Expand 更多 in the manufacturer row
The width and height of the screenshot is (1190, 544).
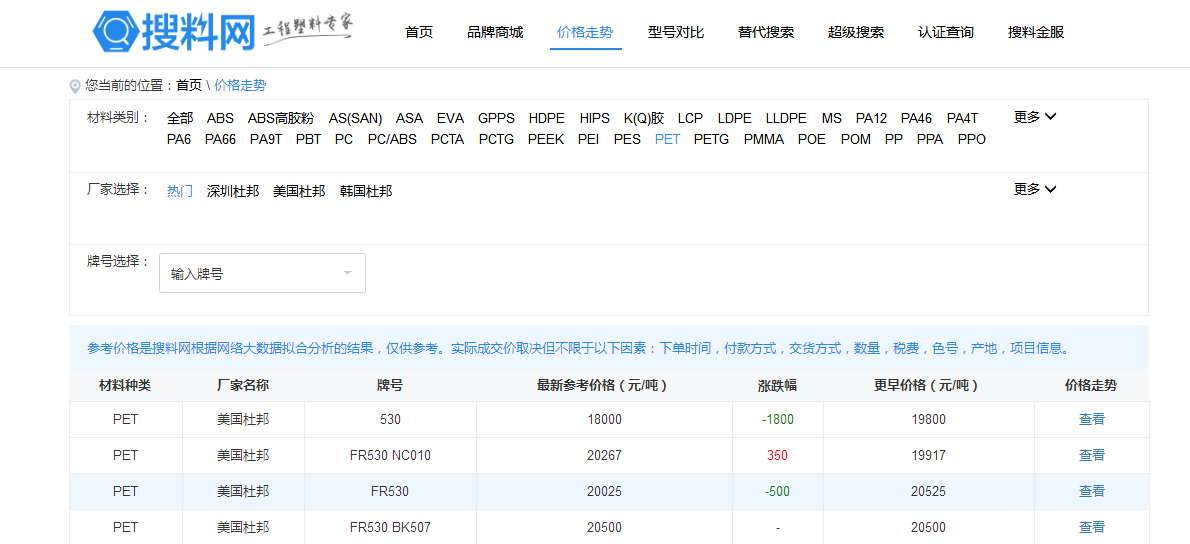[x=1035, y=189]
